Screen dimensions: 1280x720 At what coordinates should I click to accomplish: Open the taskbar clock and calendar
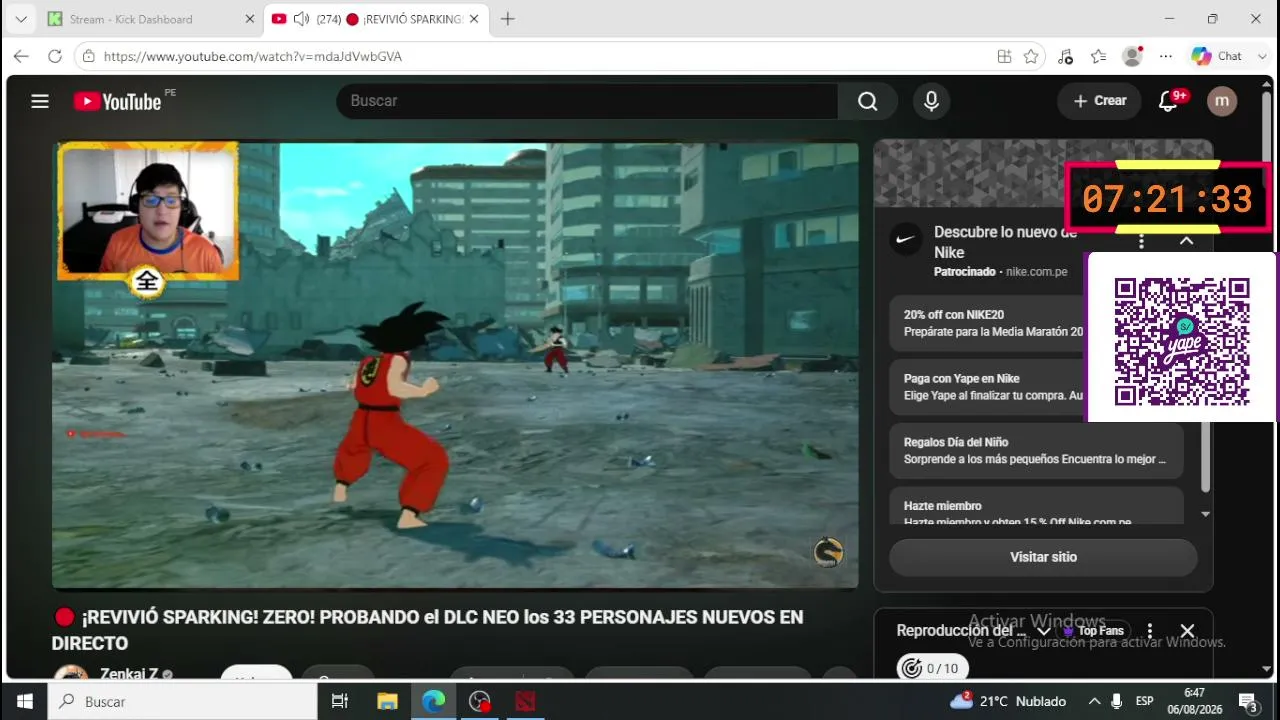click(x=1194, y=701)
